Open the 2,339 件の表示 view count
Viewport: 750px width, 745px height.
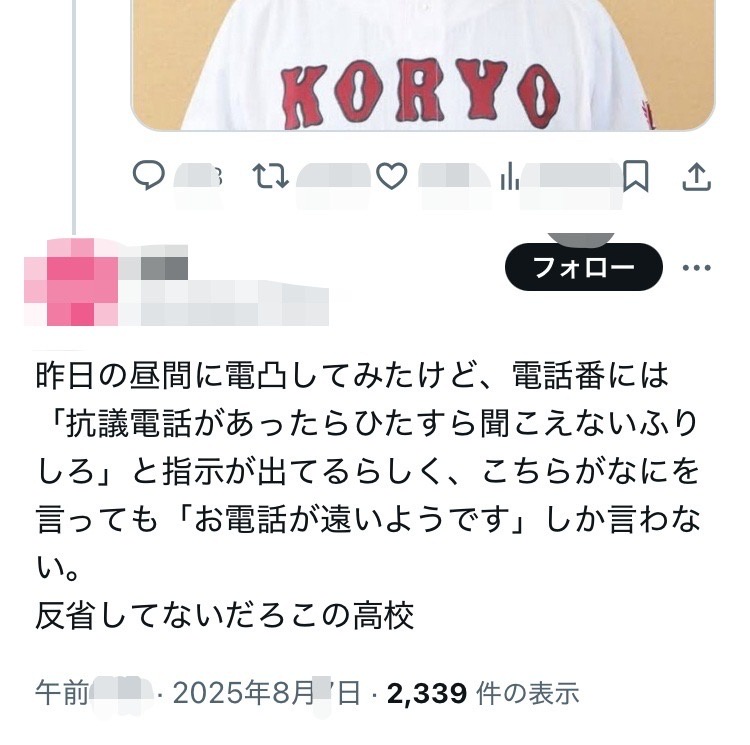click(x=483, y=693)
